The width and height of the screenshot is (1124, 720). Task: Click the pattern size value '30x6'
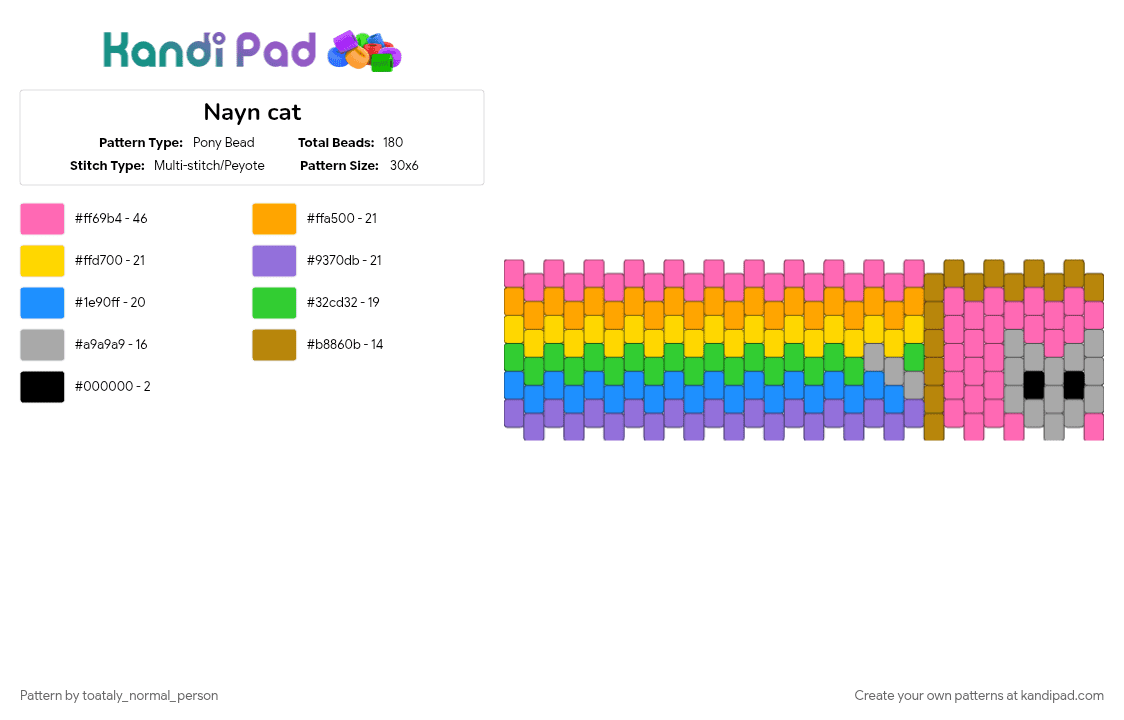(x=404, y=166)
